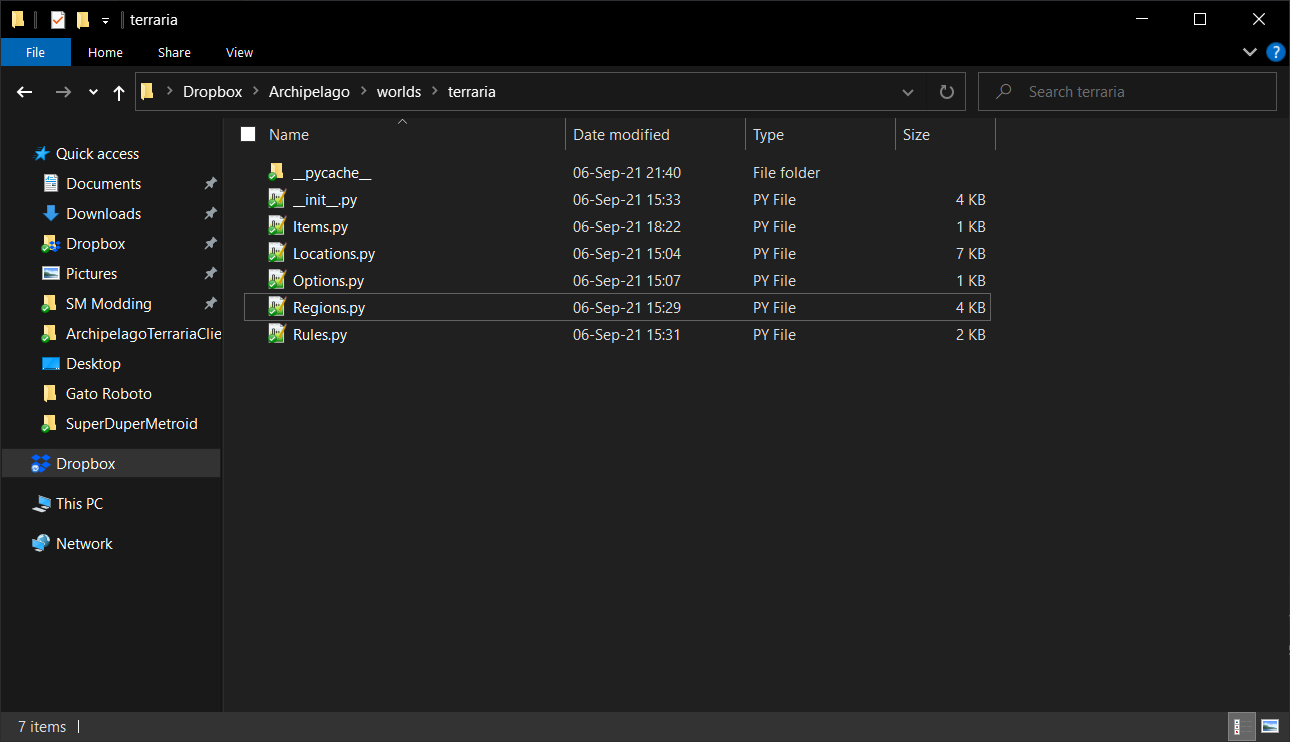
Task: Open the blue Help icon
Action: click(1275, 52)
